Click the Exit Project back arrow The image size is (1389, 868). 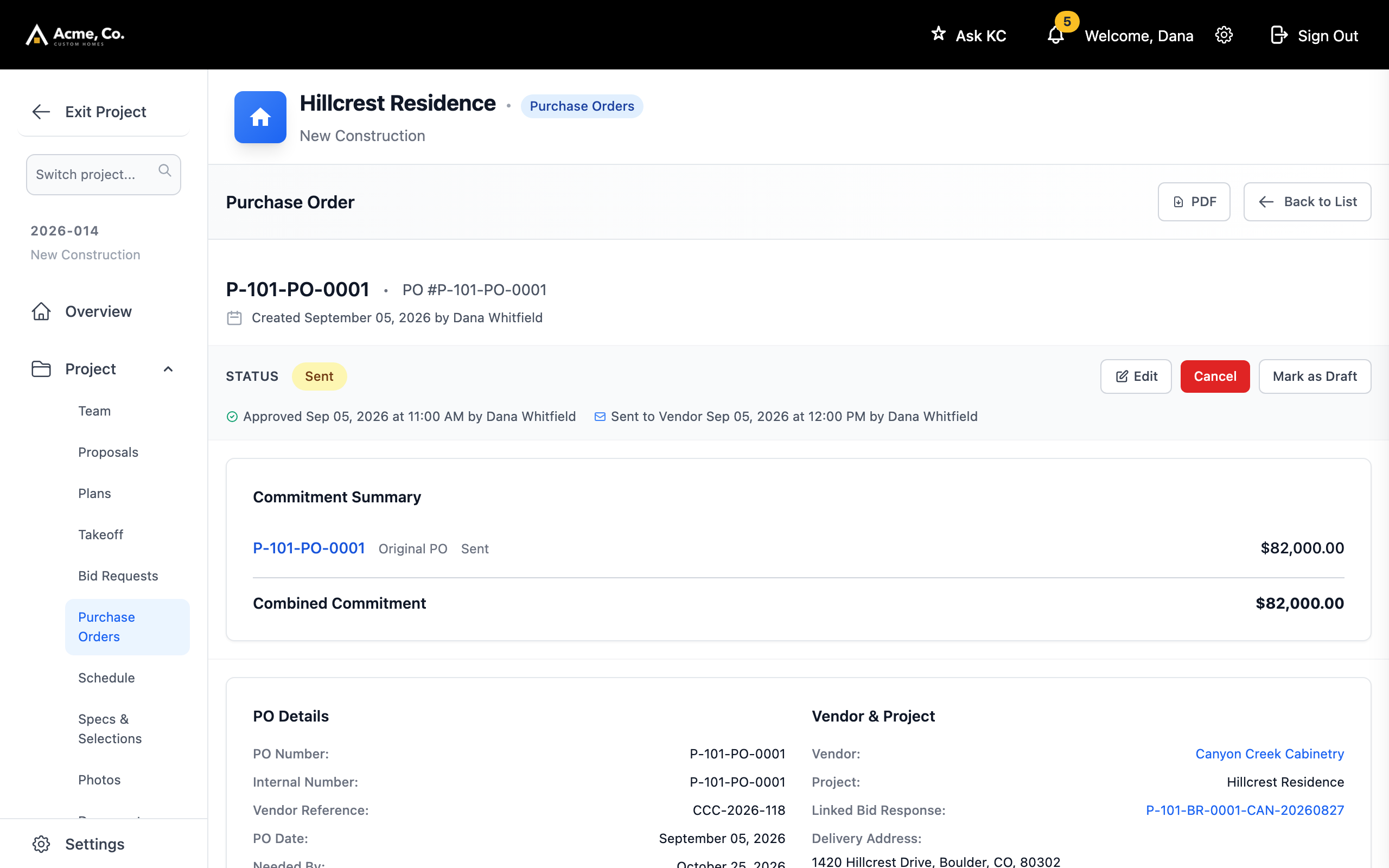[41, 111]
